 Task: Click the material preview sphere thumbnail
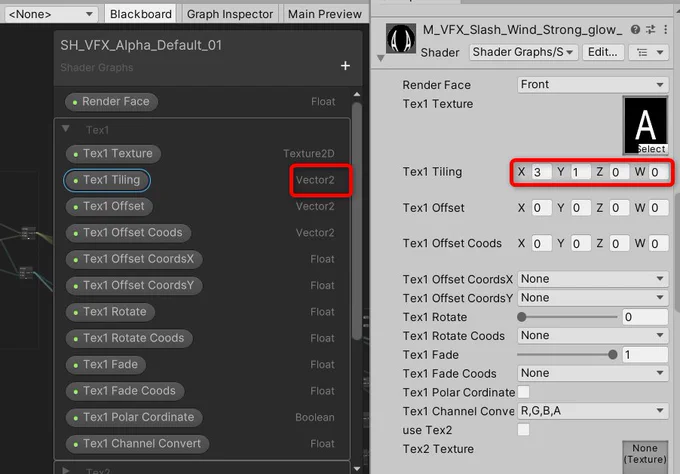click(401, 39)
